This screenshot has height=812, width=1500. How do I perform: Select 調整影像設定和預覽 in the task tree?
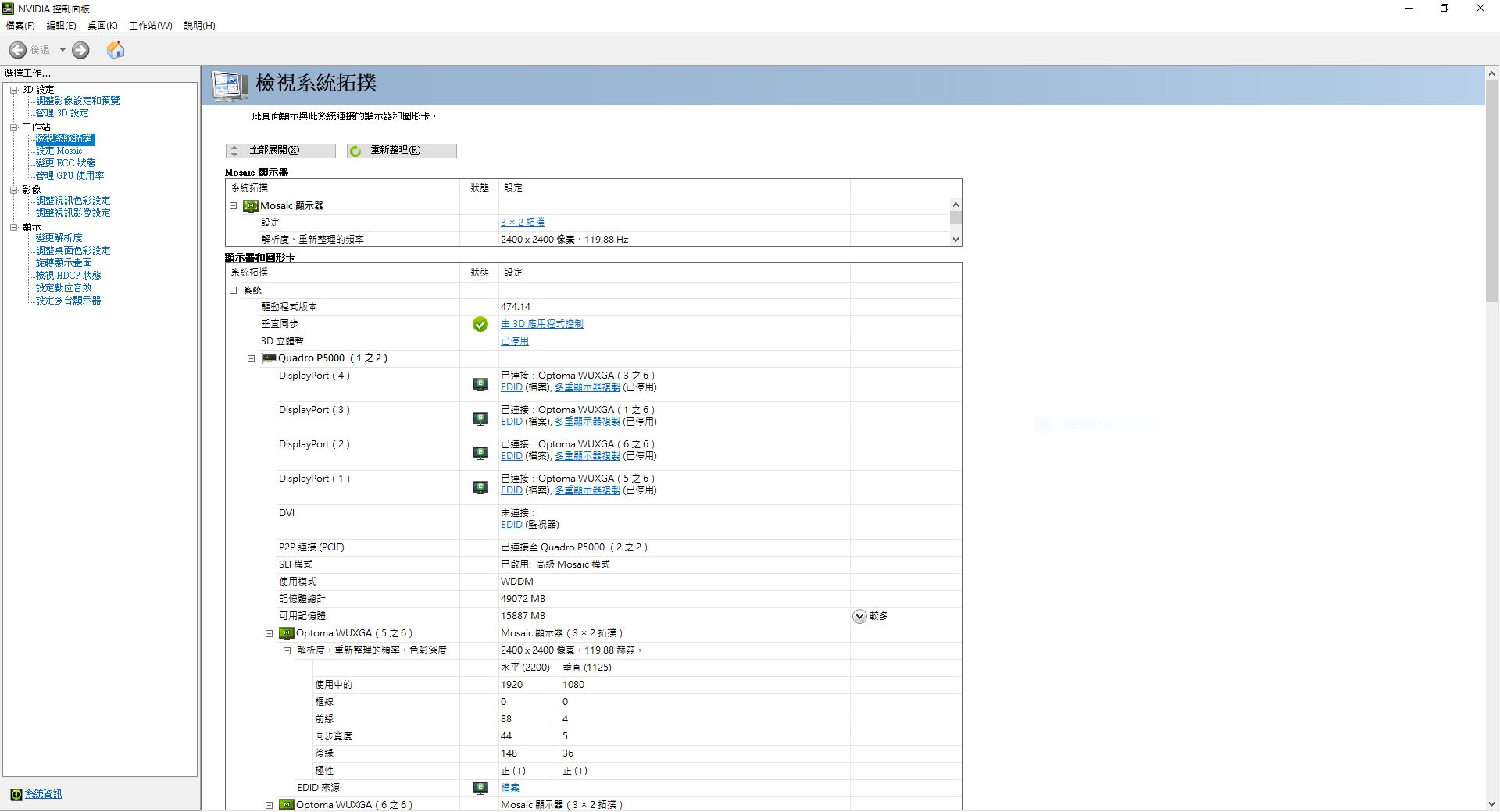78,101
